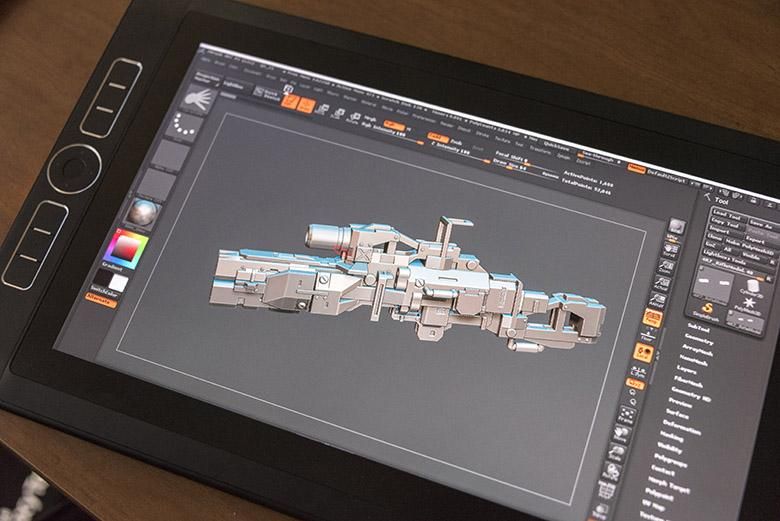Screen dimensions: 780x521
Task: Expand the FiberMesh subpalette
Action: (687, 382)
